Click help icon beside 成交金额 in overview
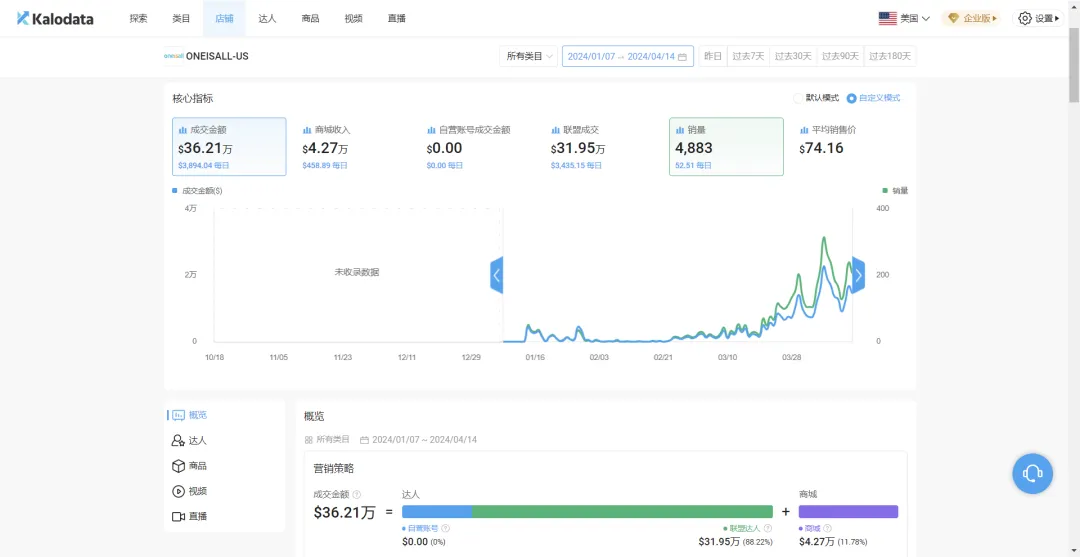This screenshot has height=557, width=1080. click(x=357, y=494)
